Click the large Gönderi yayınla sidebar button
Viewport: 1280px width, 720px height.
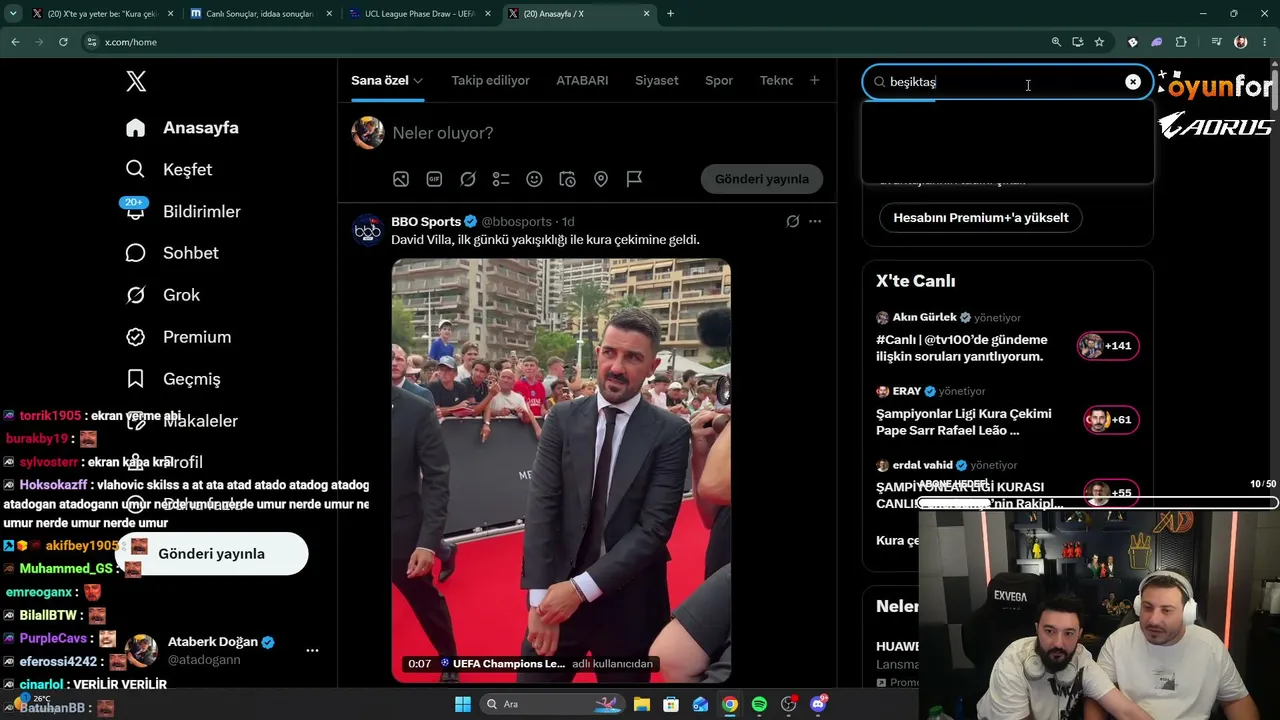(211, 554)
